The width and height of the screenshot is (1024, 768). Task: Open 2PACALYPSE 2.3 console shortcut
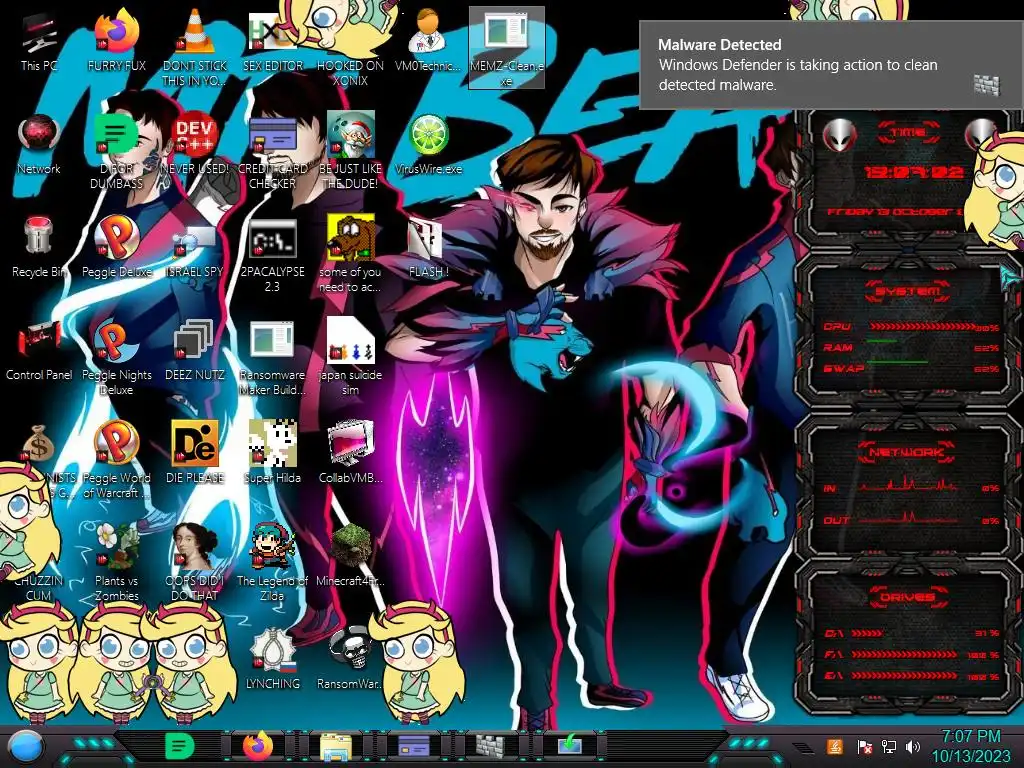(x=272, y=256)
